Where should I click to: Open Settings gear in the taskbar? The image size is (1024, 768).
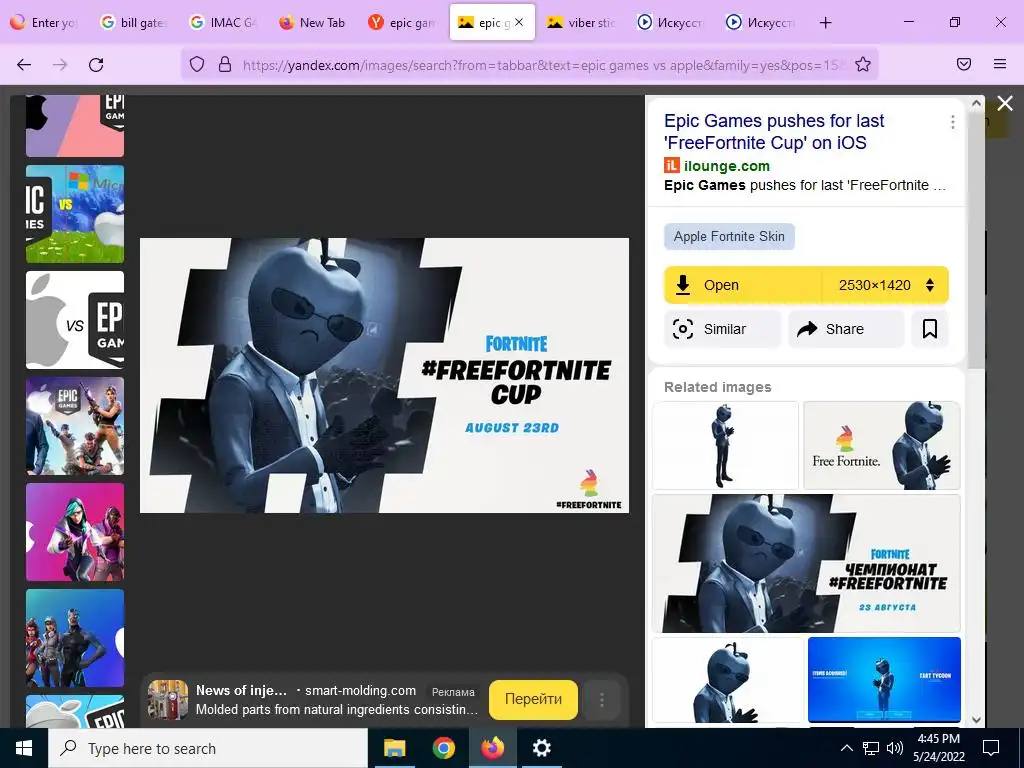pyautogui.click(x=541, y=748)
